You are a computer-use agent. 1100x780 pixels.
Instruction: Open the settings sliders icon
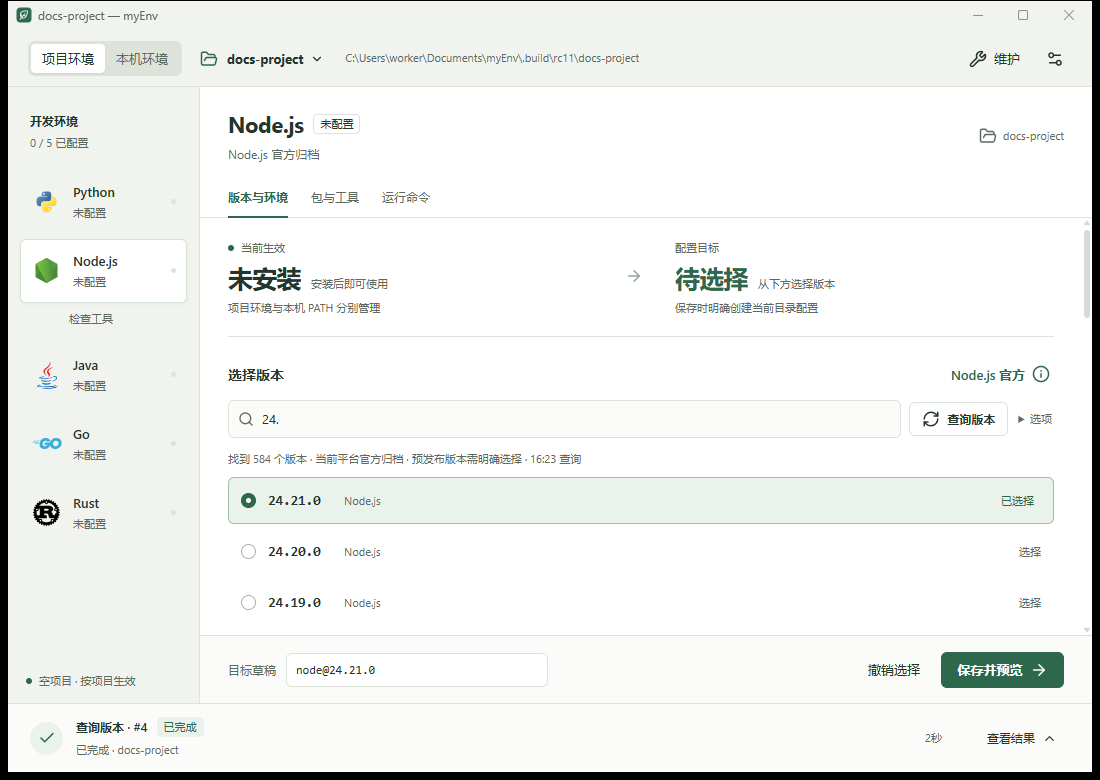pos(1054,59)
